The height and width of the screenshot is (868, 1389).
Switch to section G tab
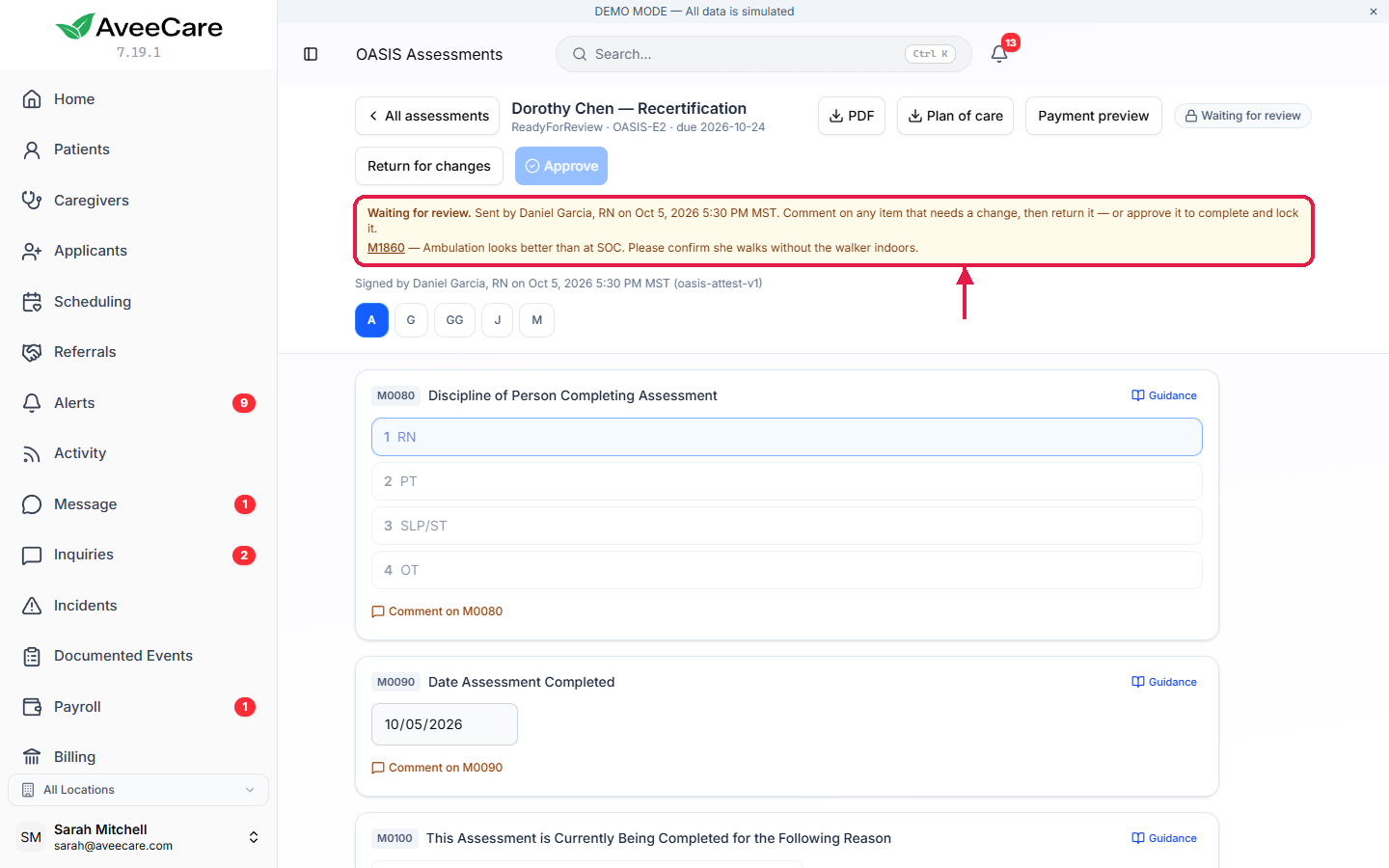[x=411, y=320]
